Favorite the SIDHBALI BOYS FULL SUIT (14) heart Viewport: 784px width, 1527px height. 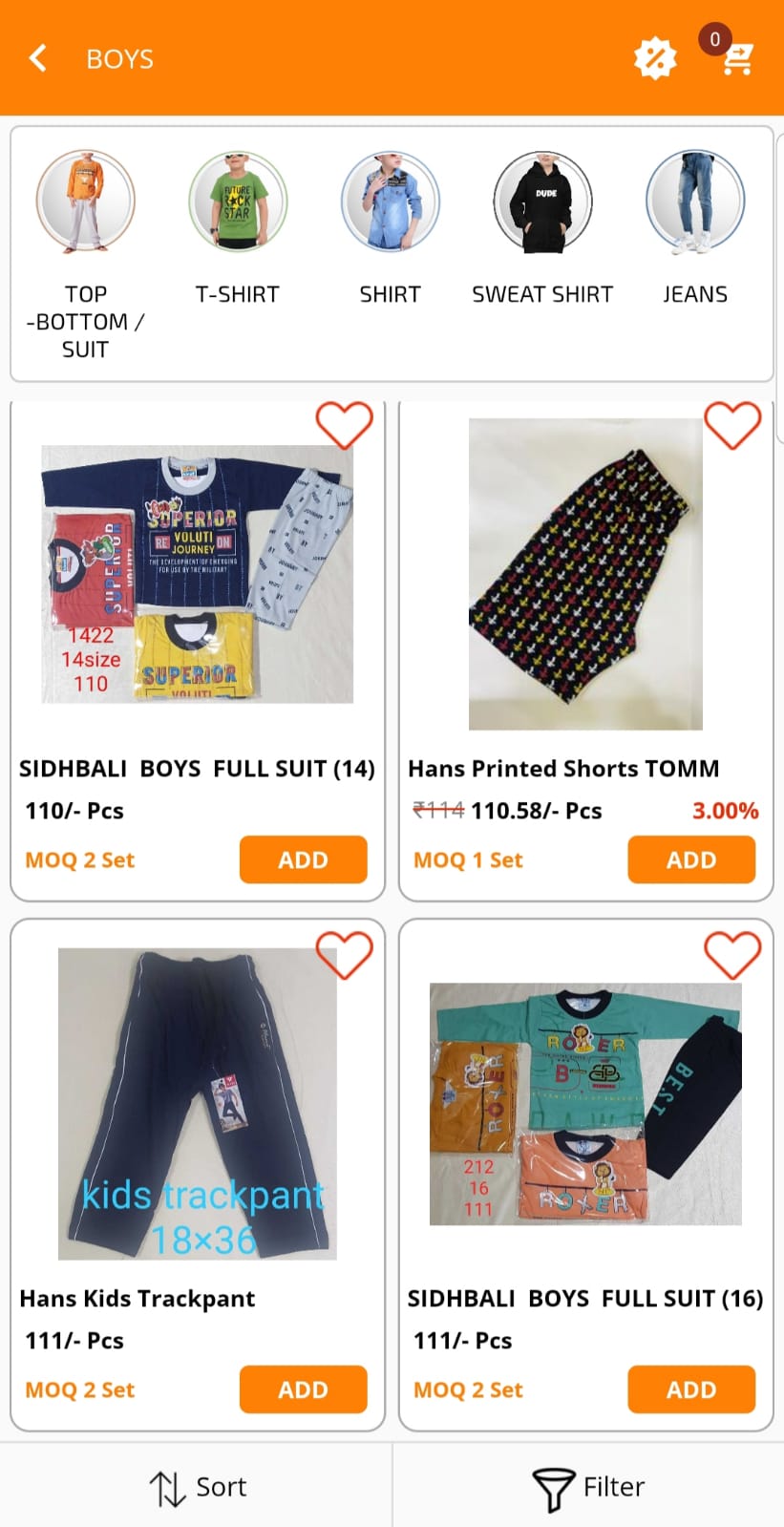344,425
